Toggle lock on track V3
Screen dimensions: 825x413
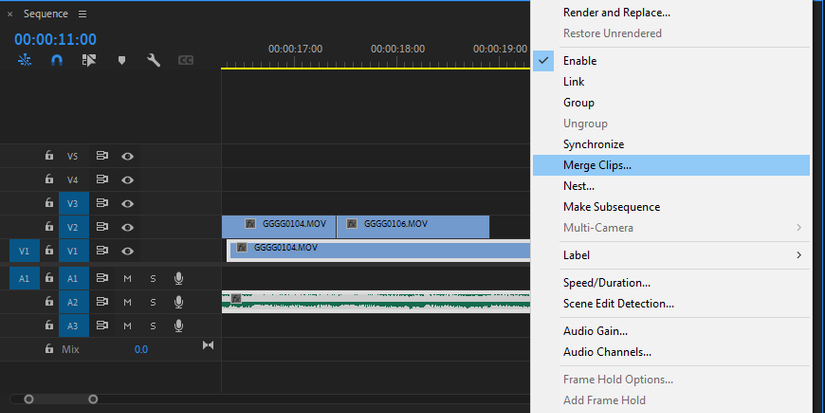click(49, 203)
